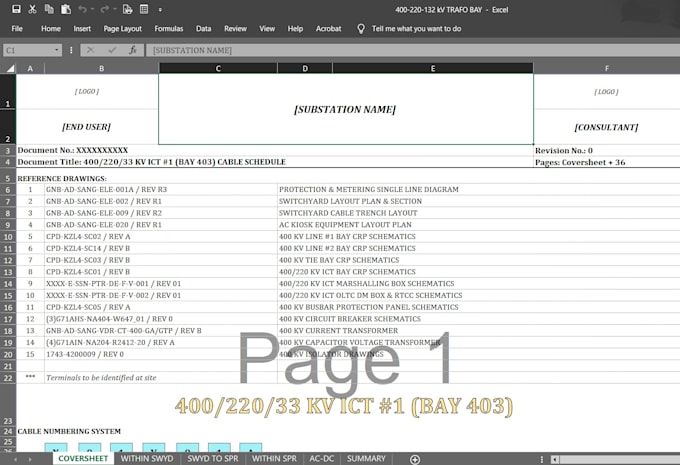
Task: Click the [END USER] cell
Action: [x=87, y=127]
